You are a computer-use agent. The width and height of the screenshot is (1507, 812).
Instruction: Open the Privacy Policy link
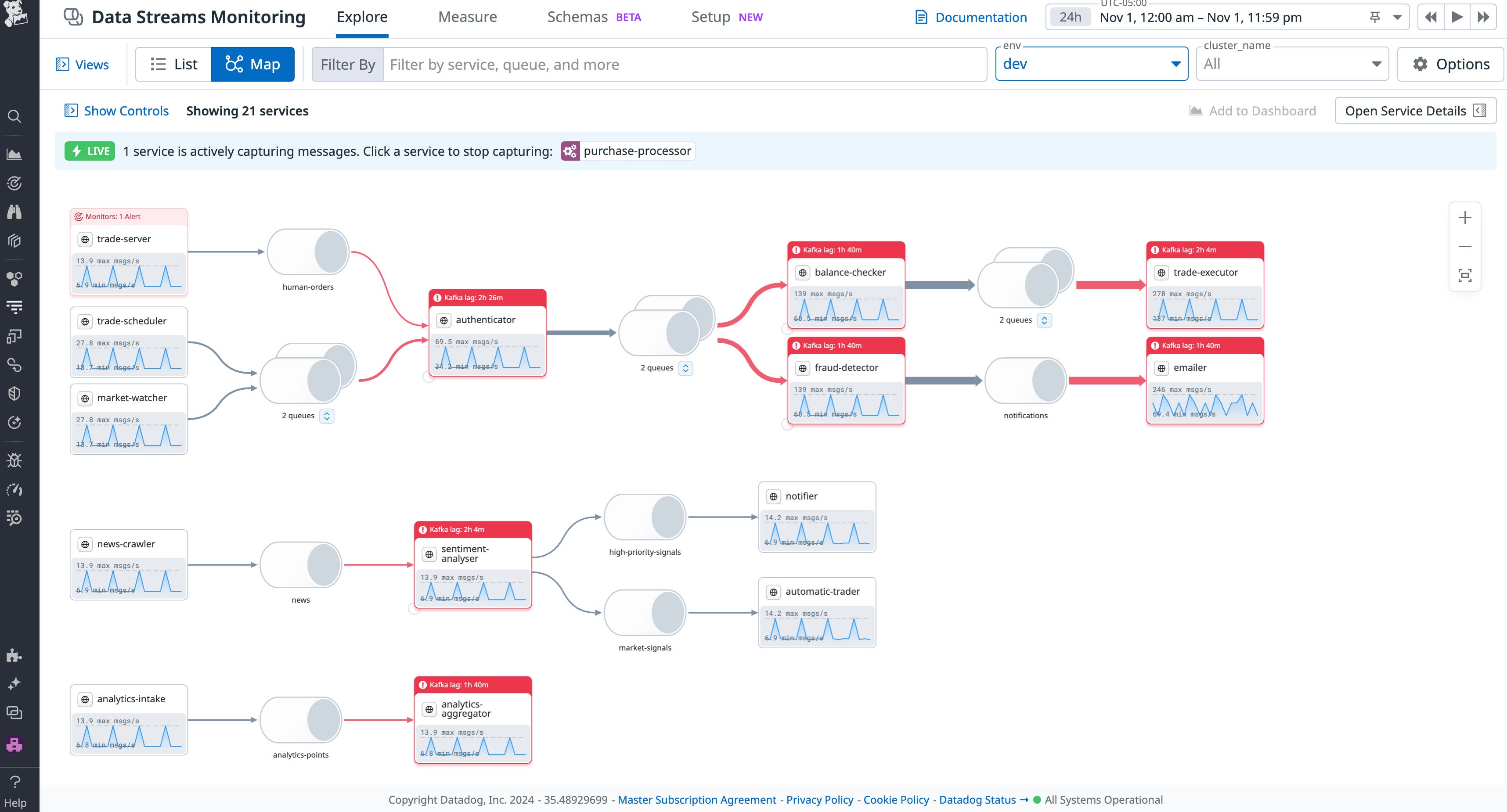[x=820, y=799]
